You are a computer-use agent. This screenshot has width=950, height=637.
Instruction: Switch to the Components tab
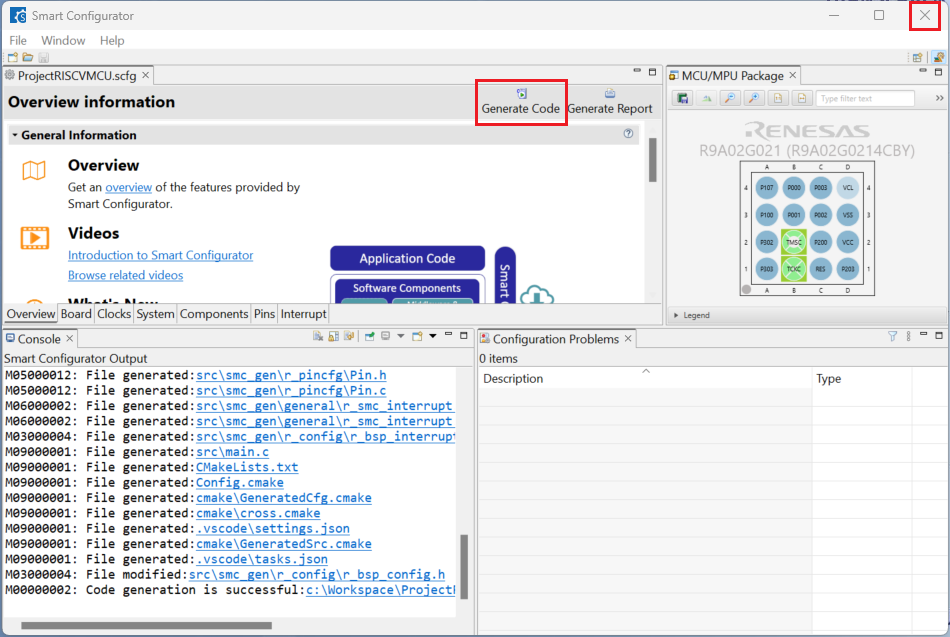click(214, 314)
